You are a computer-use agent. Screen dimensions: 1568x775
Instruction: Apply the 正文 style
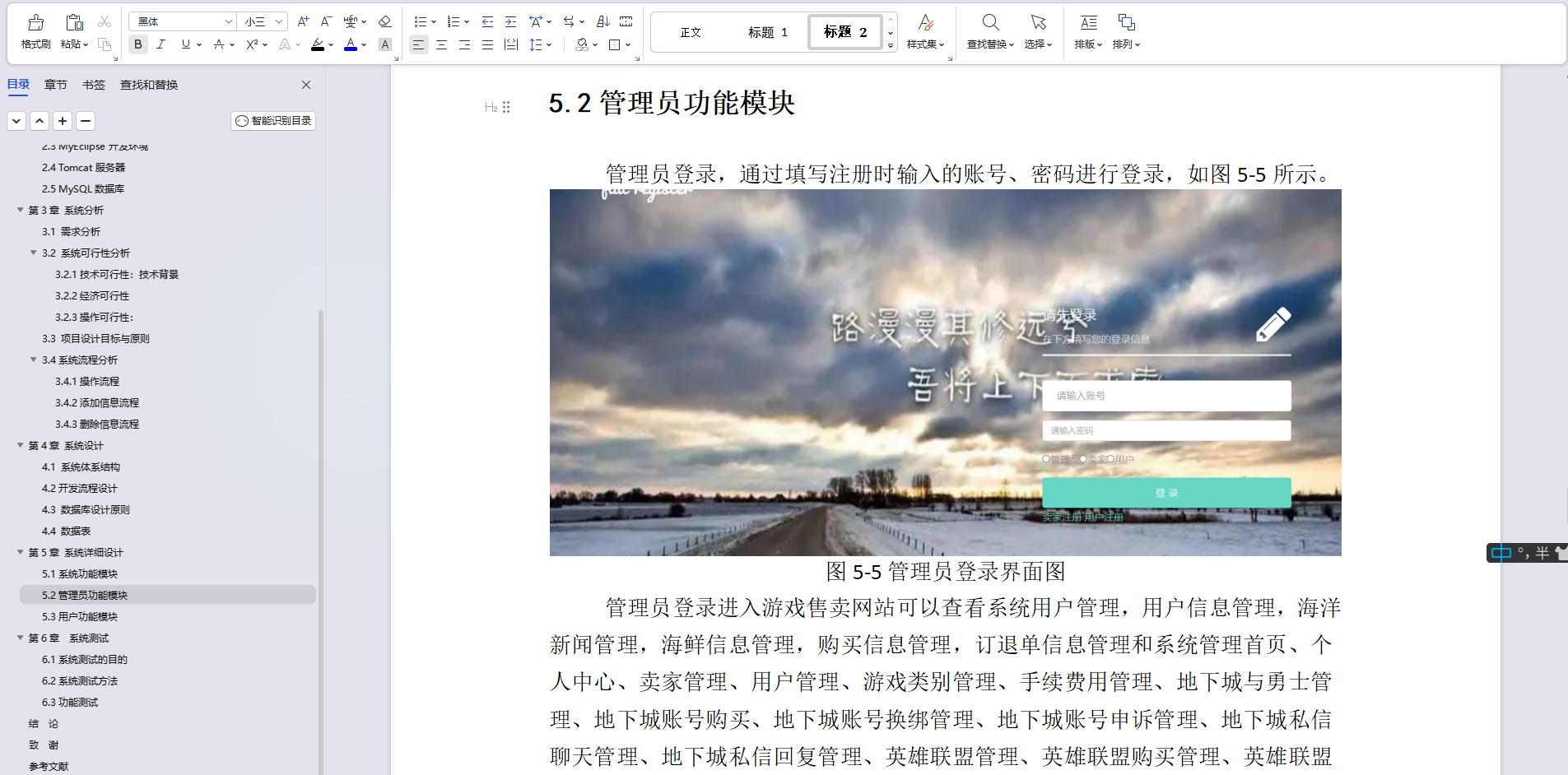pos(691,32)
